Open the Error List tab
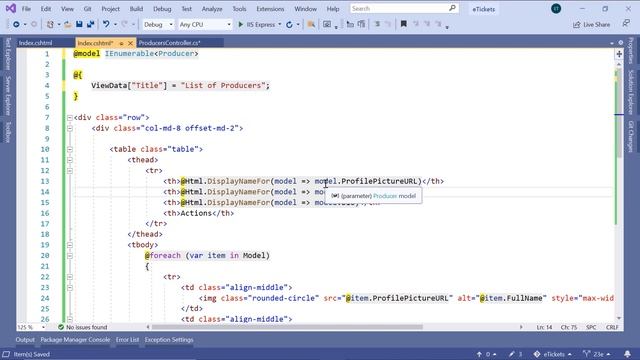The image size is (640, 360). (x=127, y=340)
